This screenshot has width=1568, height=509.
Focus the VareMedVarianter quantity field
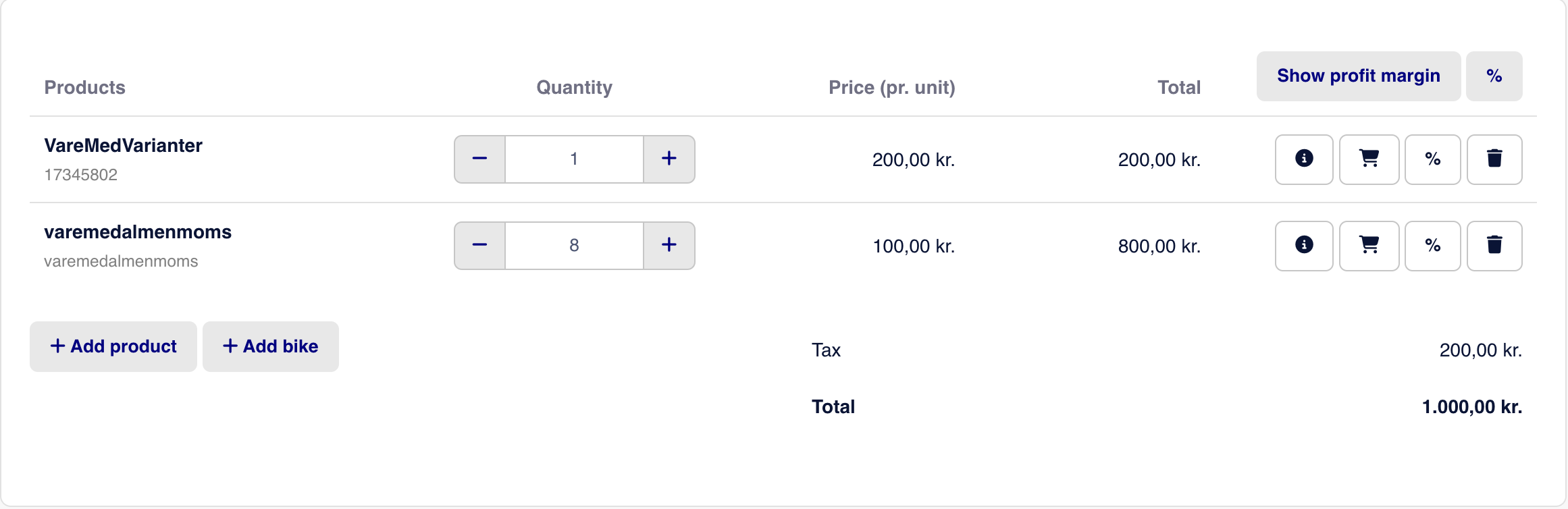(574, 159)
